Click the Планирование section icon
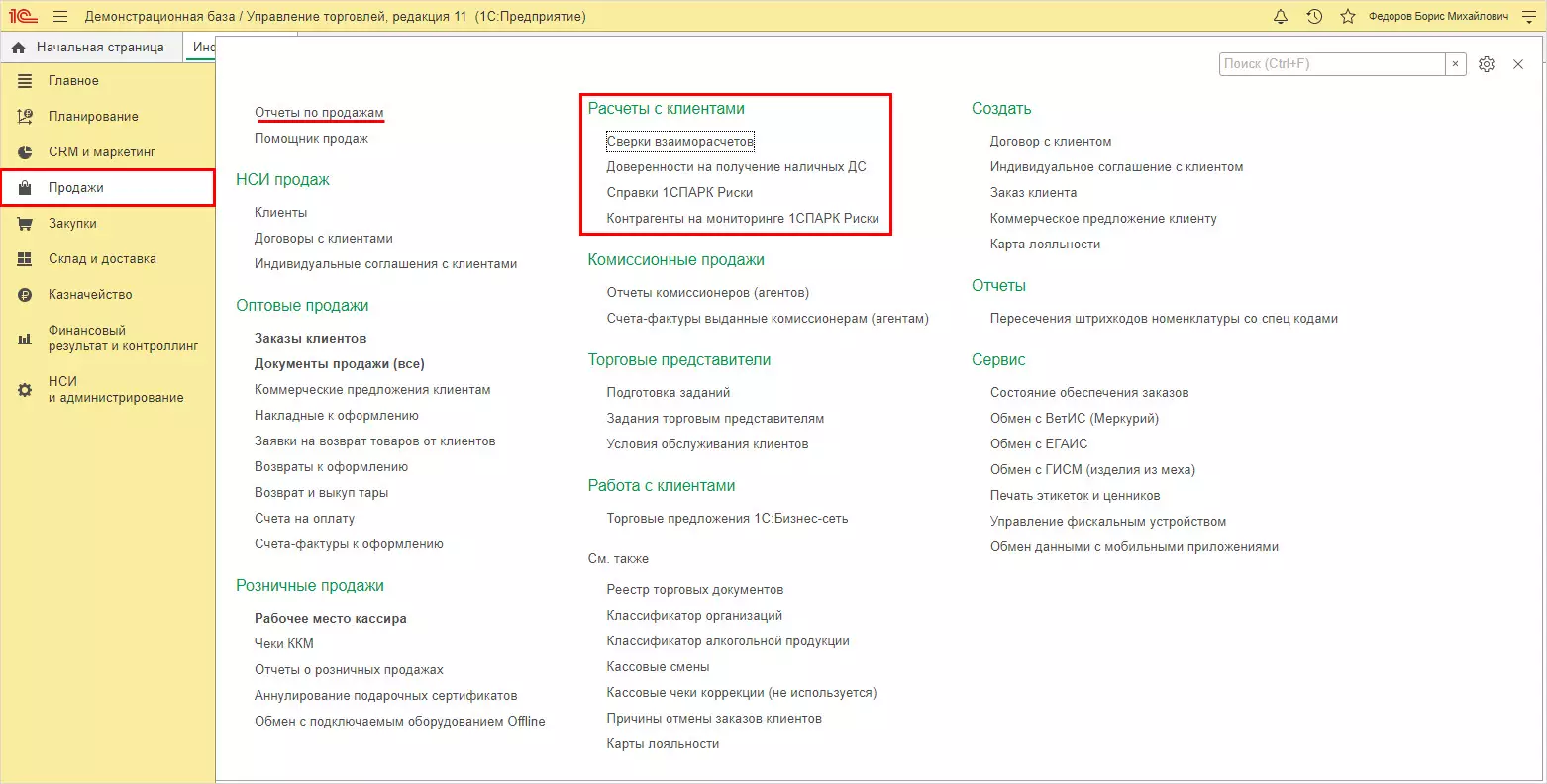 click(x=25, y=117)
